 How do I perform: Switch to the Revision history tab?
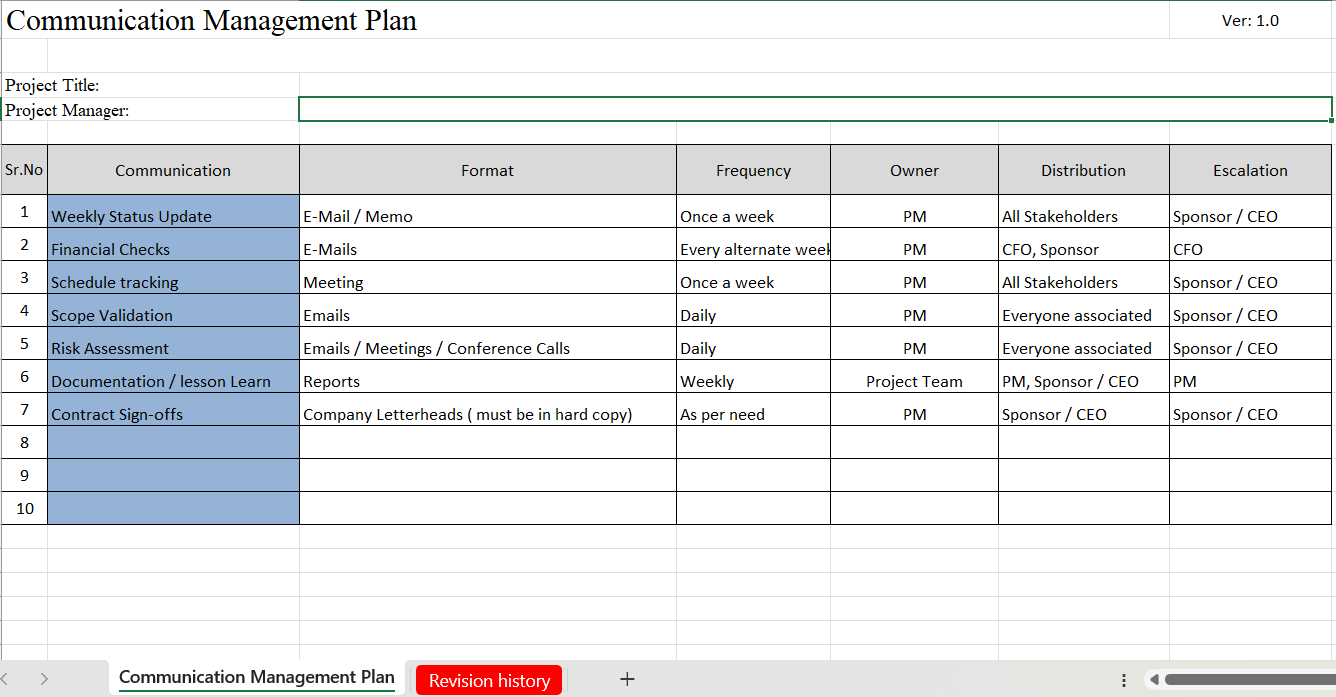click(x=488, y=680)
